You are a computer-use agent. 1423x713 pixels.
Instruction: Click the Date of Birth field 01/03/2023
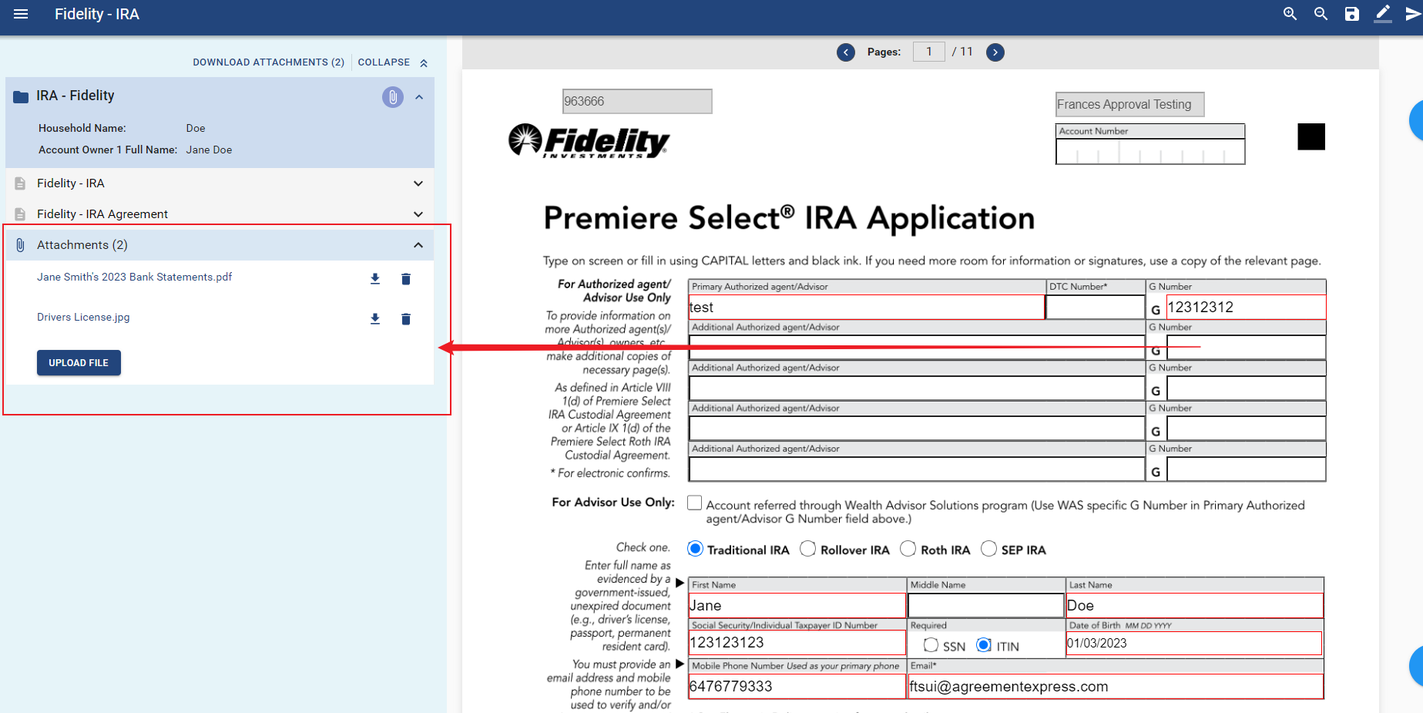1194,643
